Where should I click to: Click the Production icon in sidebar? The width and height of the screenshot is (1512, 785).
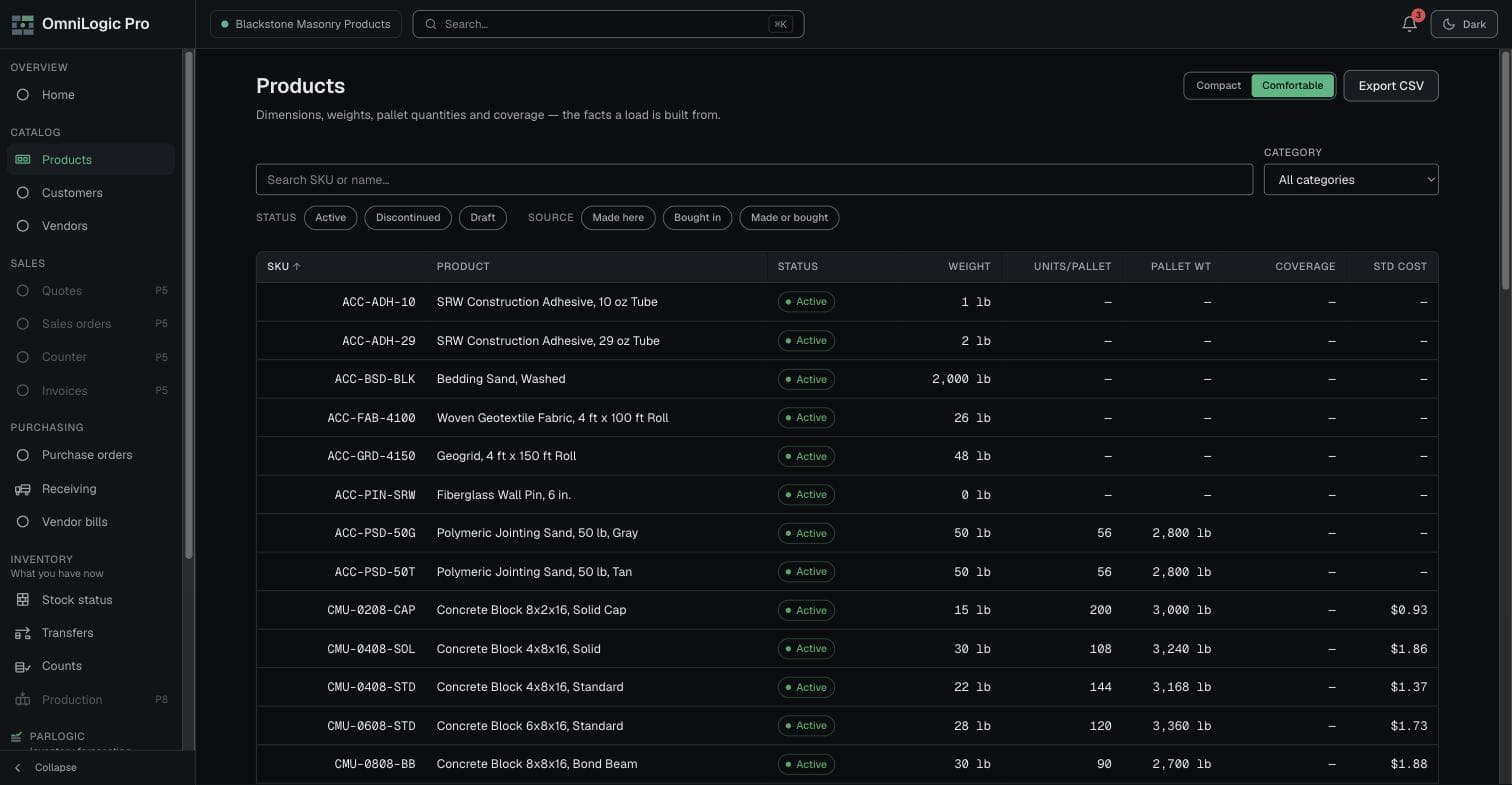tap(23, 700)
